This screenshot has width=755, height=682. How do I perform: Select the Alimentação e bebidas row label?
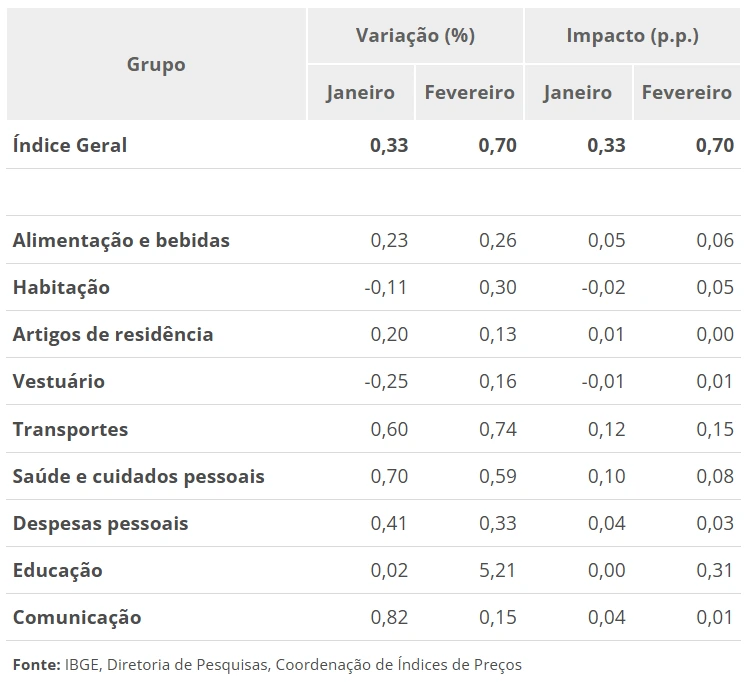pyautogui.click(x=121, y=240)
